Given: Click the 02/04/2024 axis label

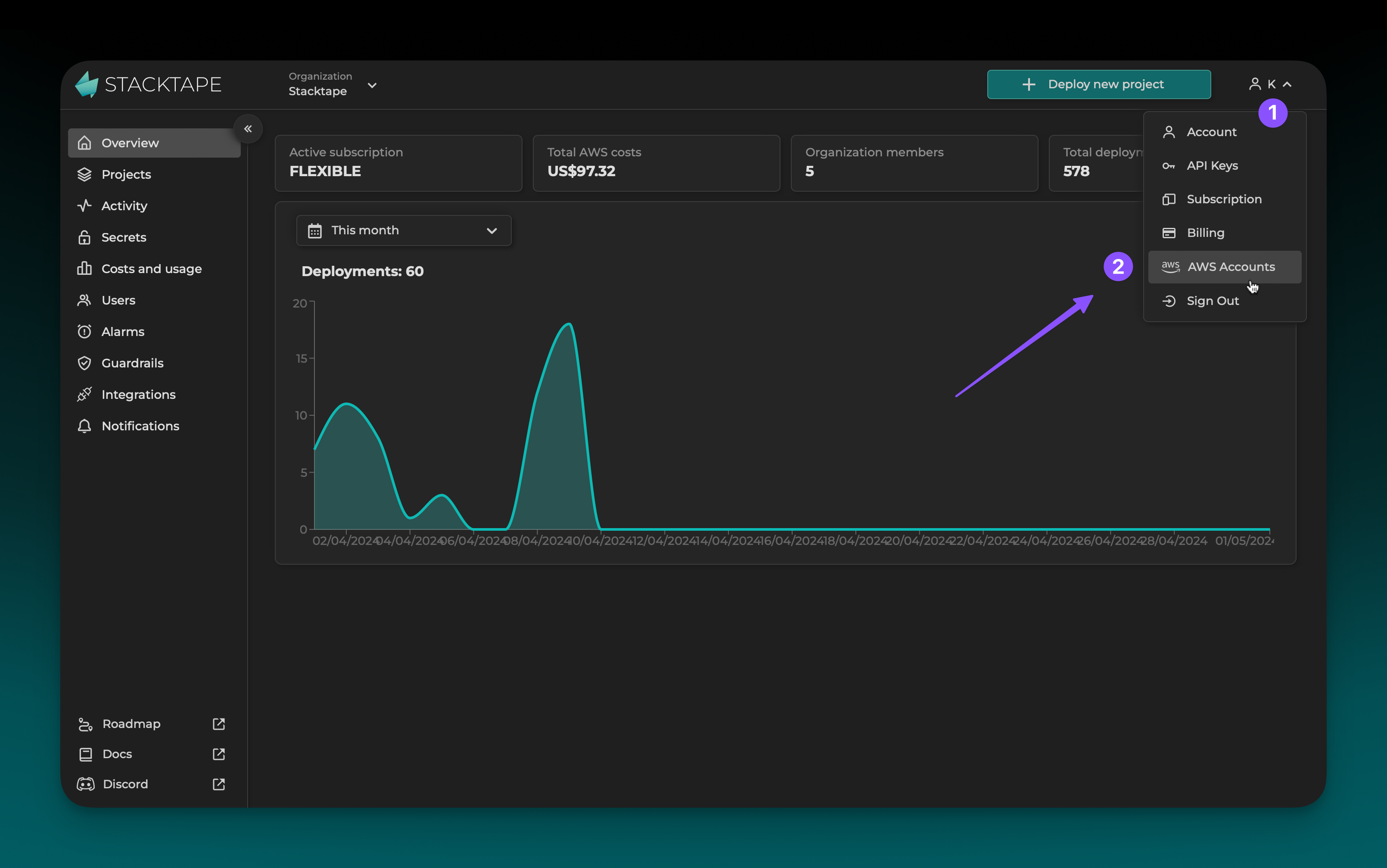Looking at the screenshot, I should pyautogui.click(x=345, y=541).
